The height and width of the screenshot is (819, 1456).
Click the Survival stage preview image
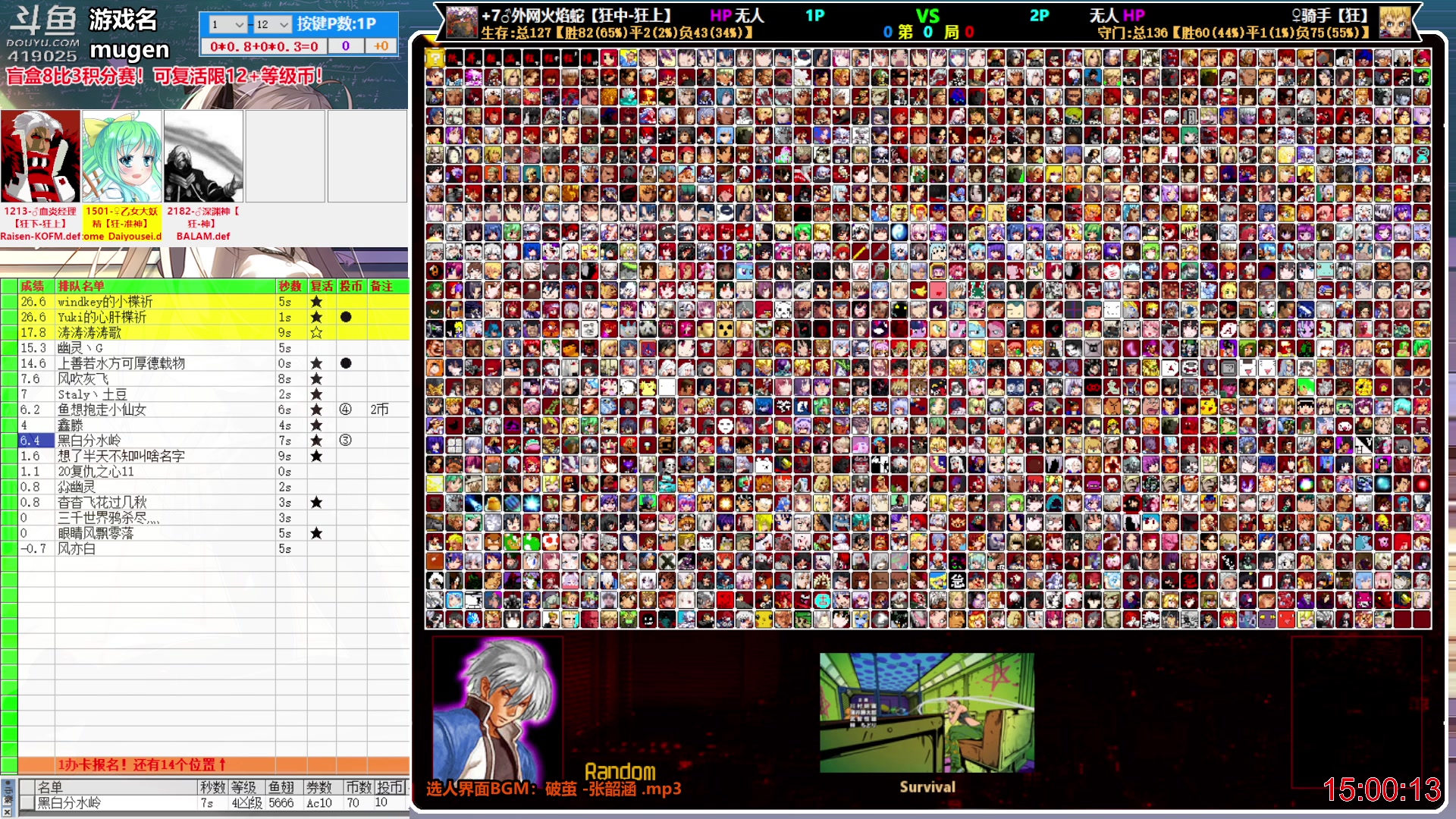coord(927,713)
